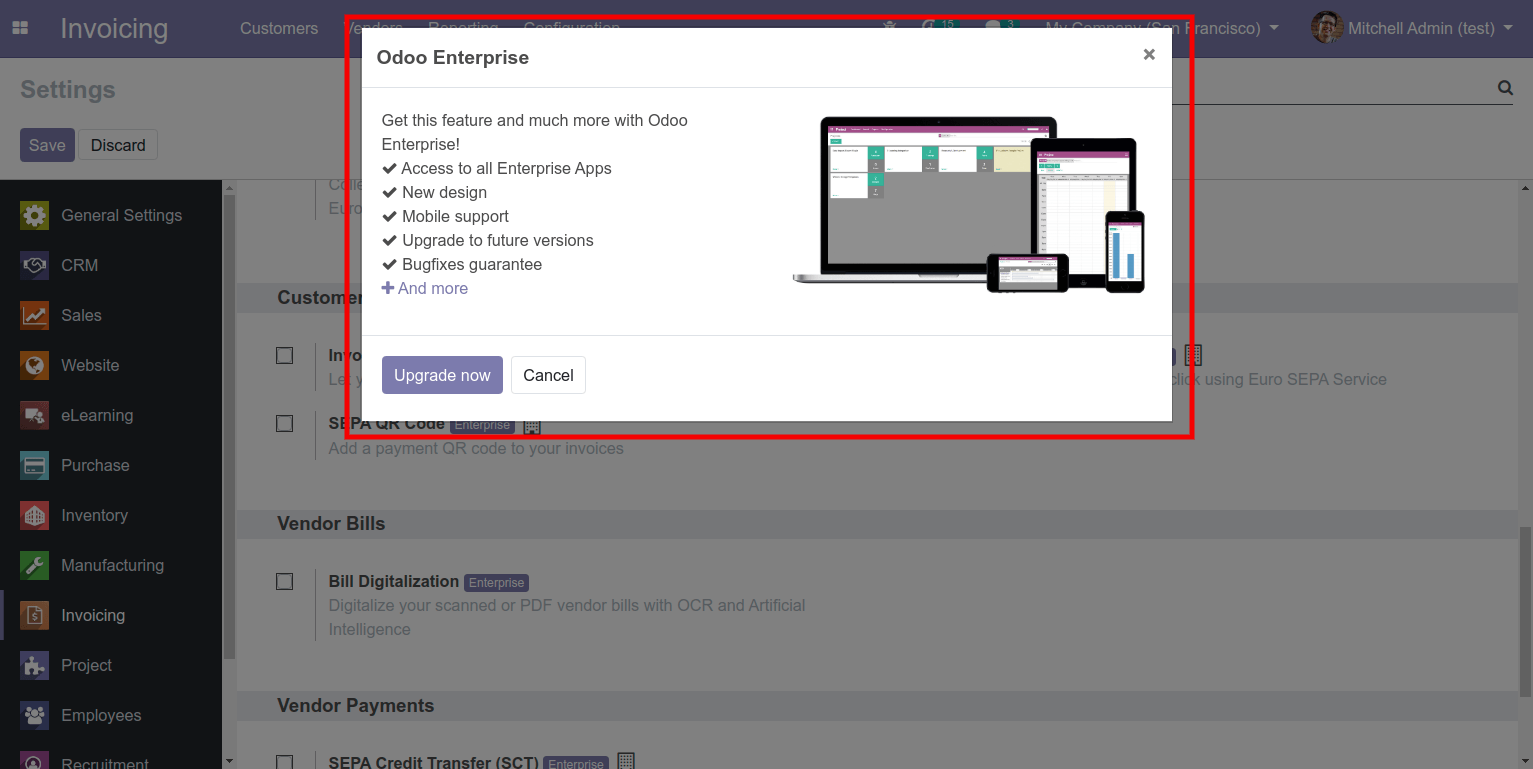Viewport: 1533px width, 769px height.
Task: Click the Save button
Action: 47,145
